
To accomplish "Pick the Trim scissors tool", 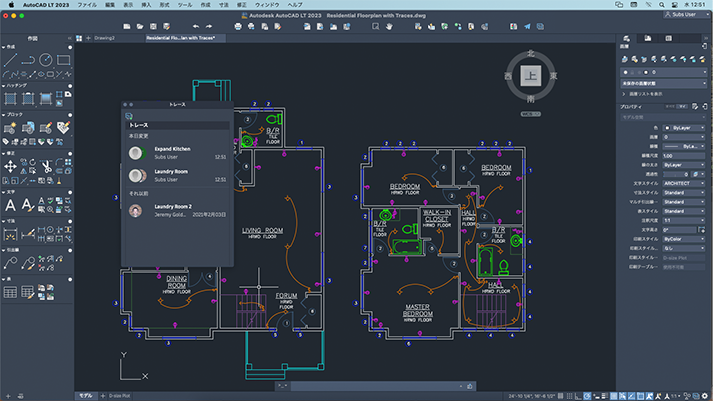I will [x=46, y=166].
